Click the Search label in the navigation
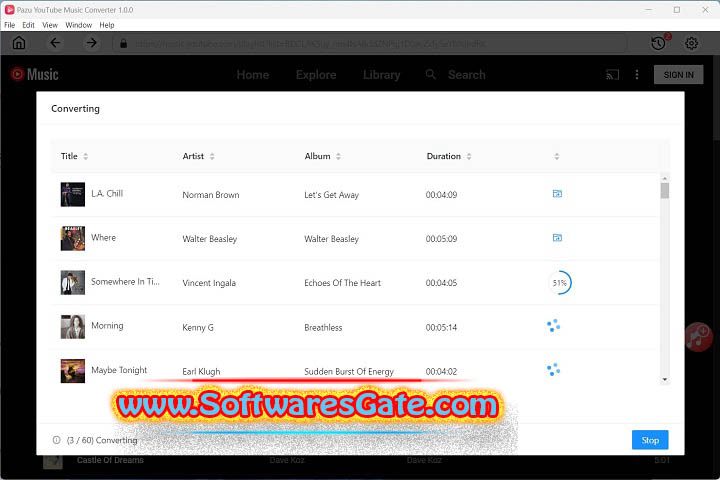The width and height of the screenshot is (720, 480). (467, 75)
